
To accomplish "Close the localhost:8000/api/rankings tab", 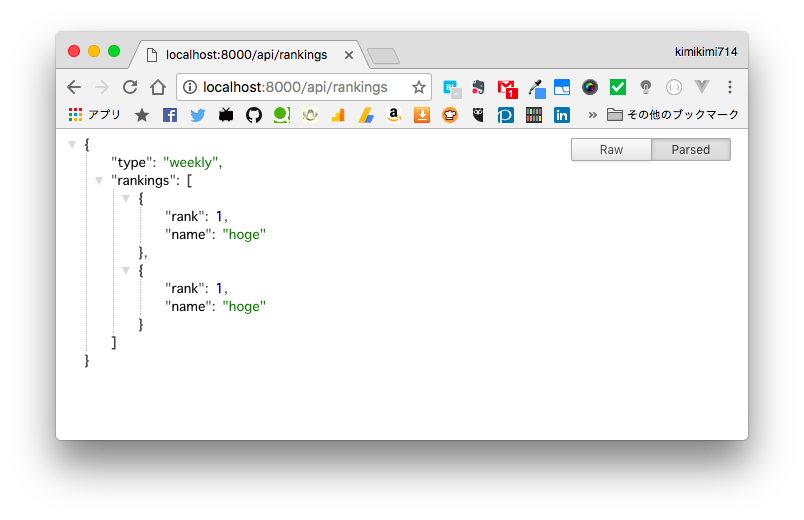I will click(x=349, y=55).
